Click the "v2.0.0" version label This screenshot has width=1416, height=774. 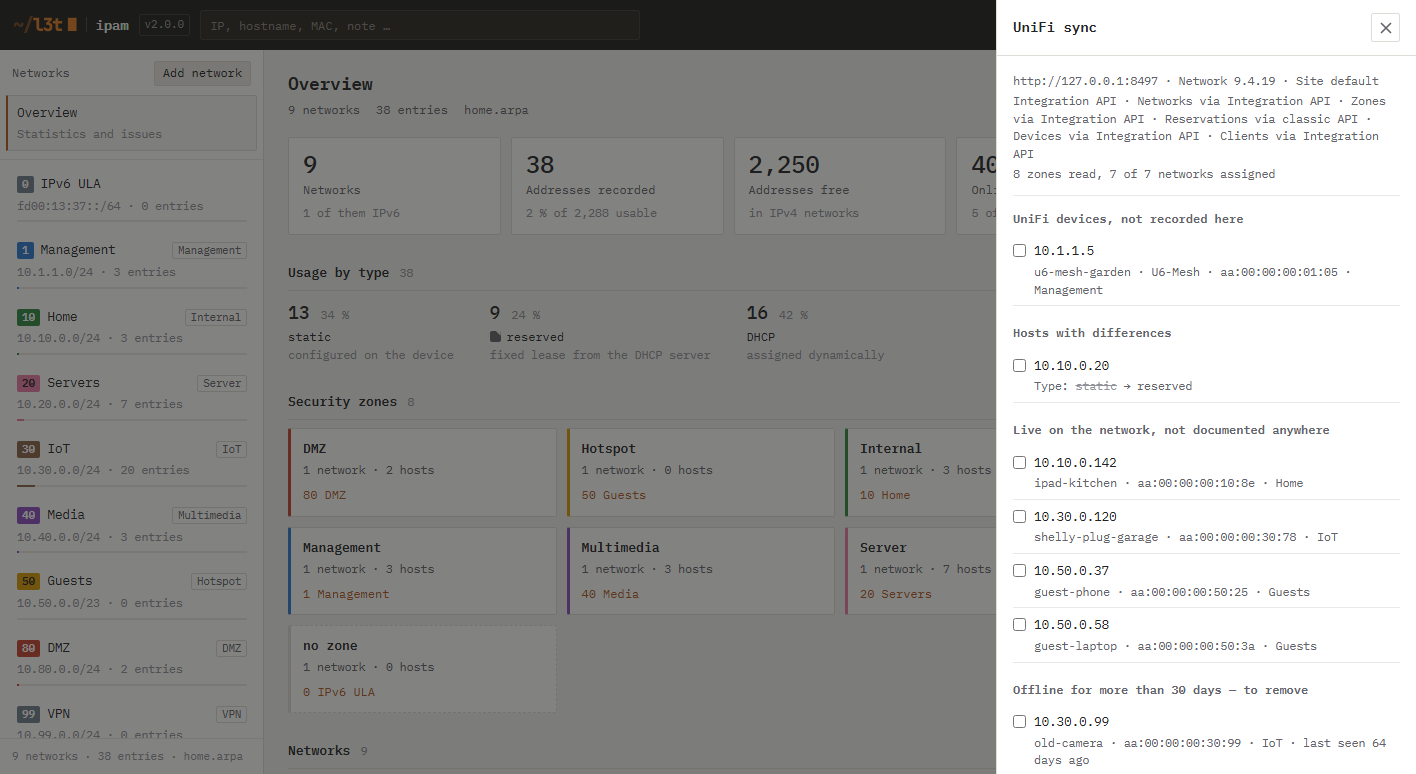click(163, 25)
